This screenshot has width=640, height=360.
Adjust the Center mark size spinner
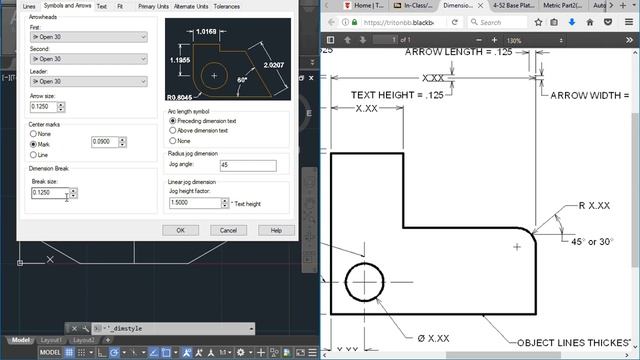122,142
